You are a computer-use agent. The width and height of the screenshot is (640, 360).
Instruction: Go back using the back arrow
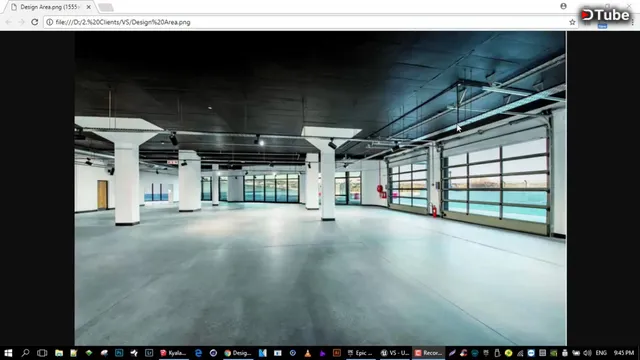9,22
